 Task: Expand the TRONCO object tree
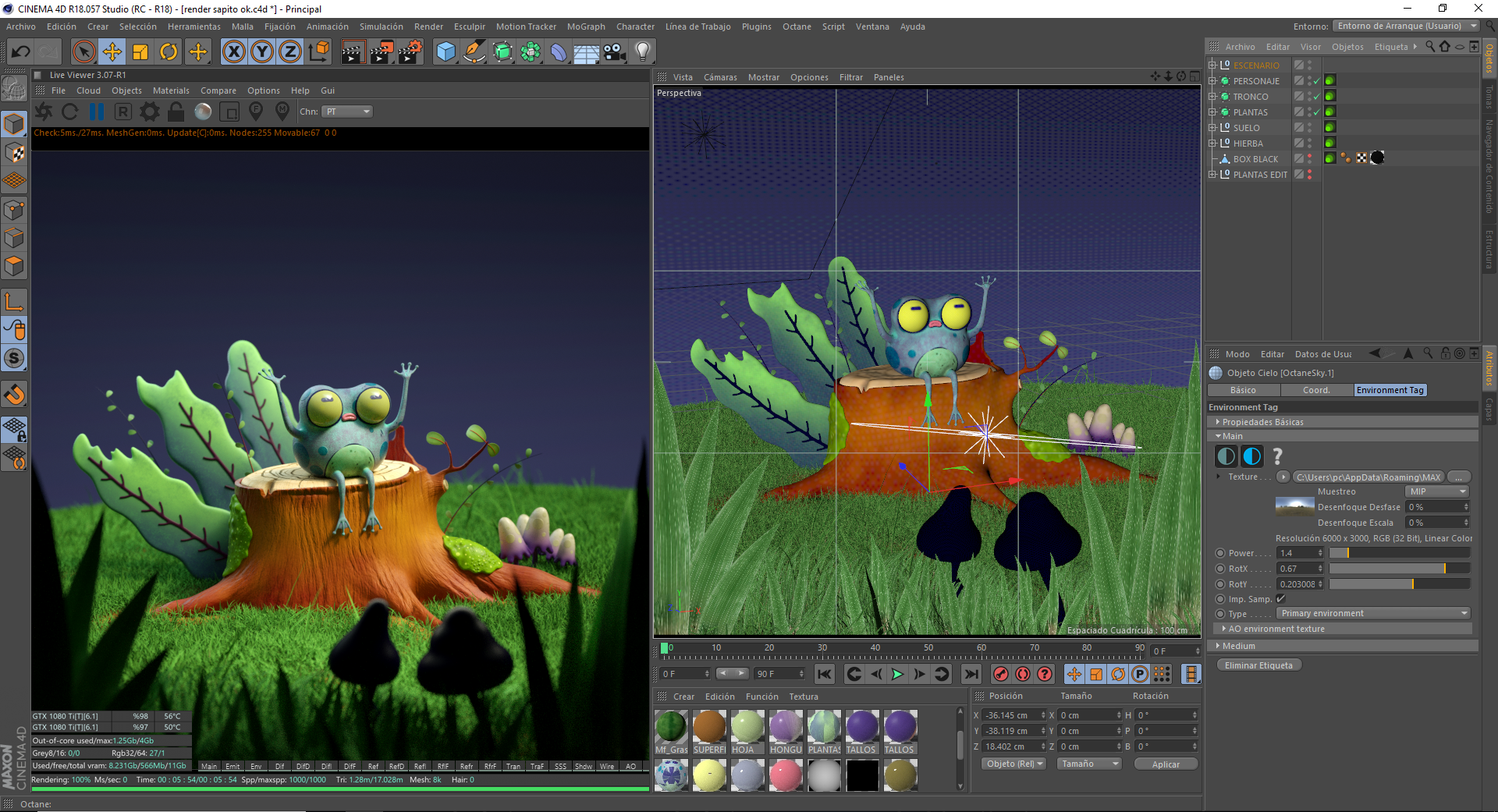1212,97
